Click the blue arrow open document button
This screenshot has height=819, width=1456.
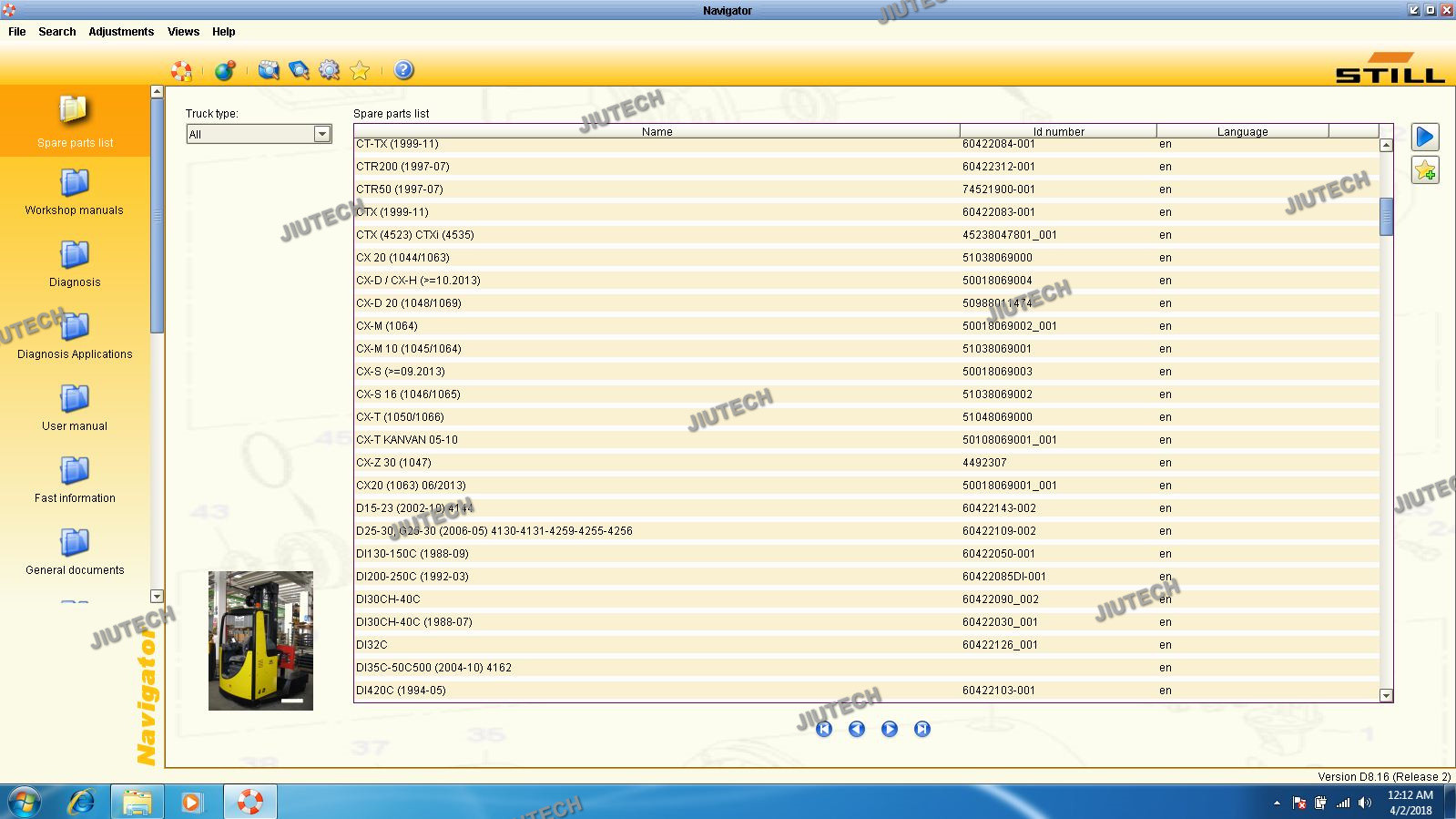[1425, 137]
